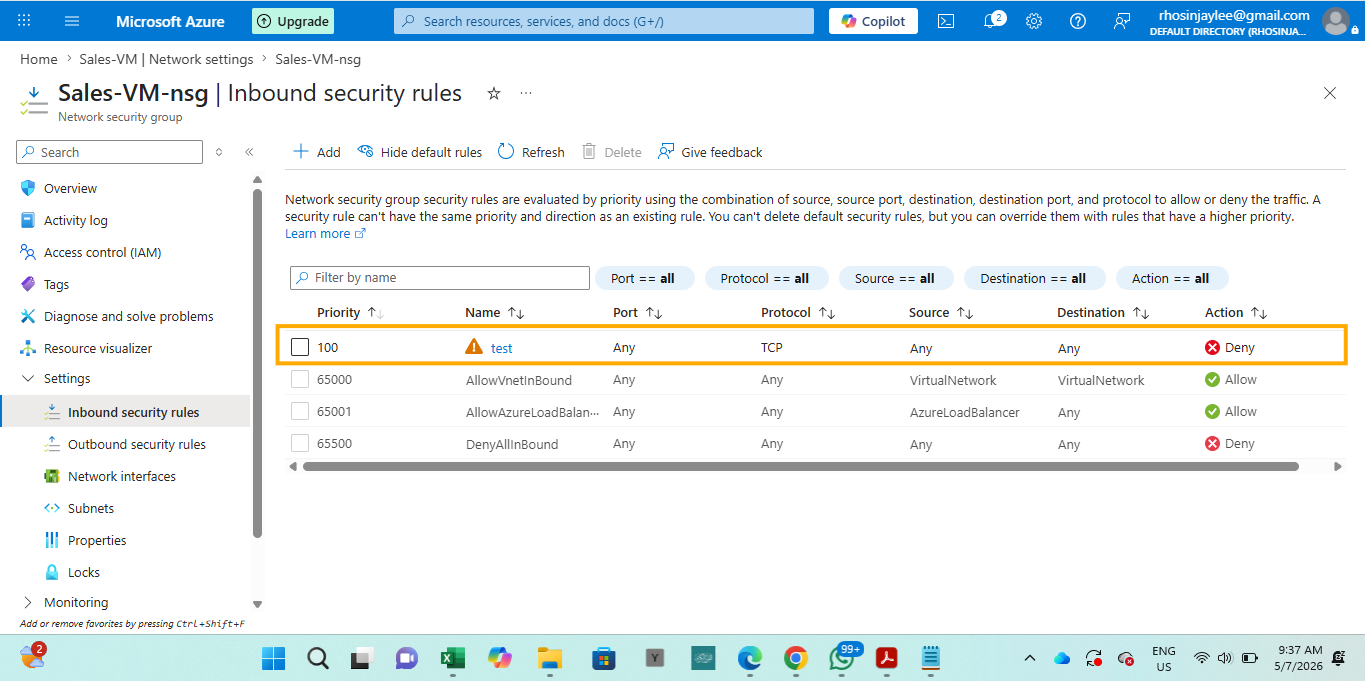Open File Explorer from the taskbar
This screenshot has height=681, width=1365.
(549, 658)
